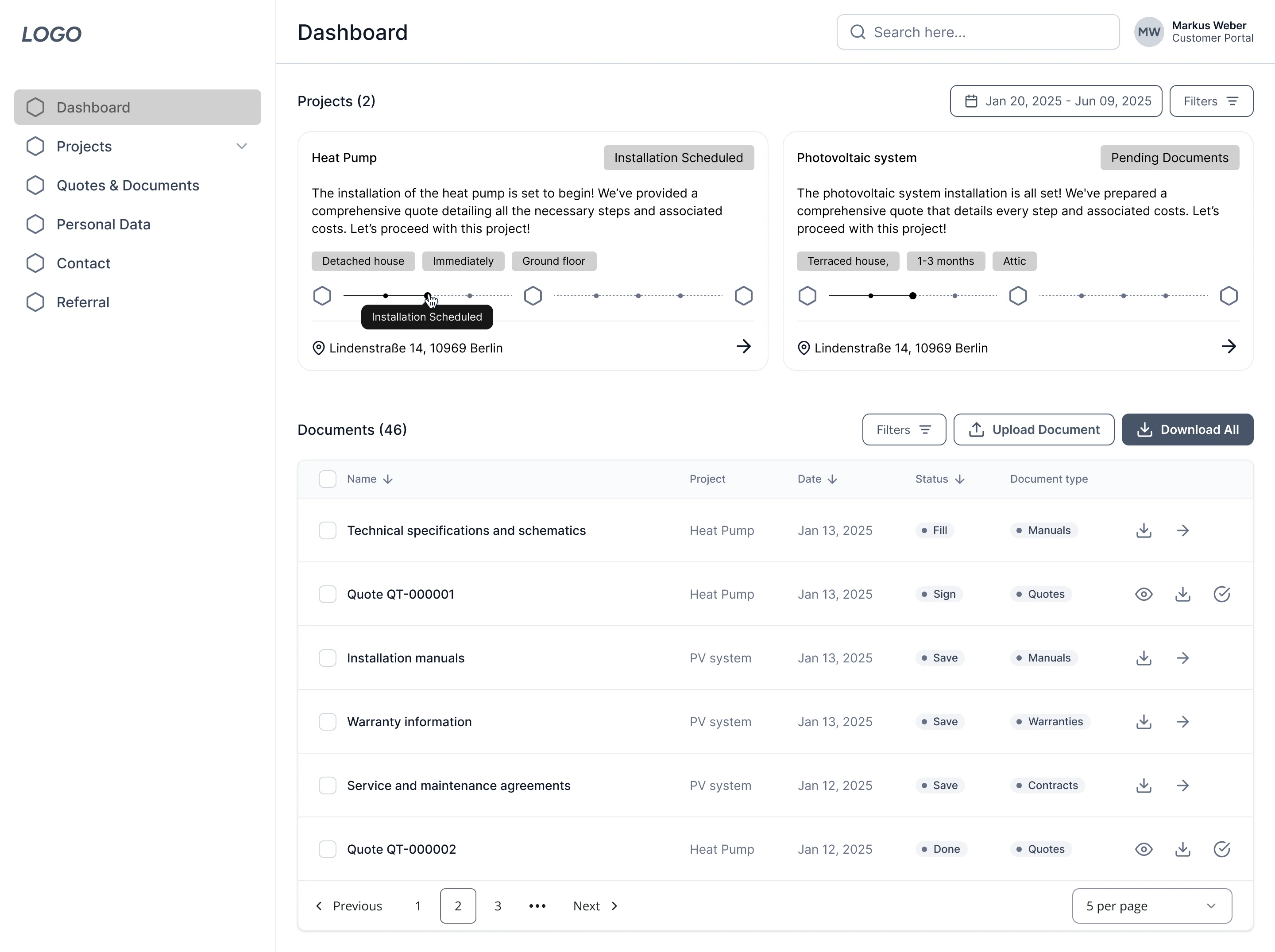
Task: Click the Search here field
Action: [977, 32]
